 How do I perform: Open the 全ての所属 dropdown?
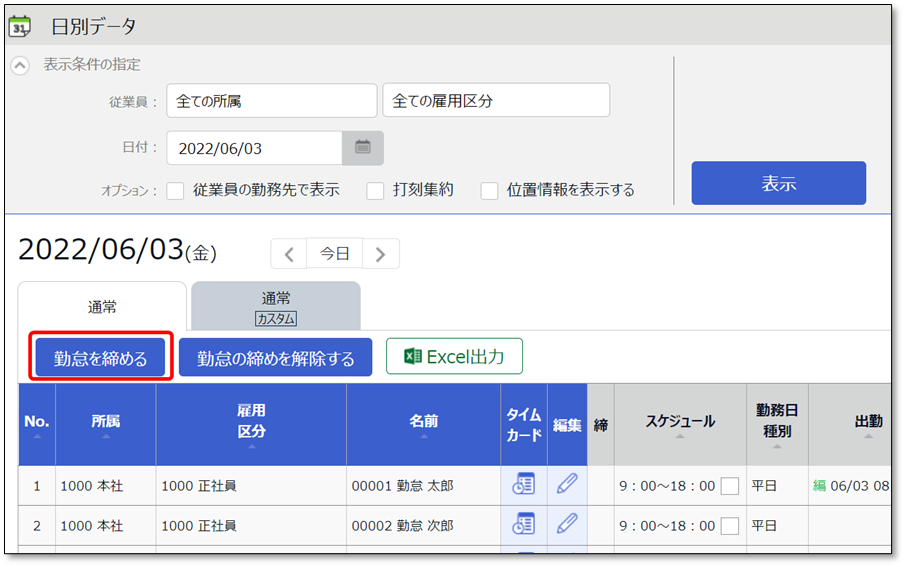pyautogui.click(x=271, y=101)
